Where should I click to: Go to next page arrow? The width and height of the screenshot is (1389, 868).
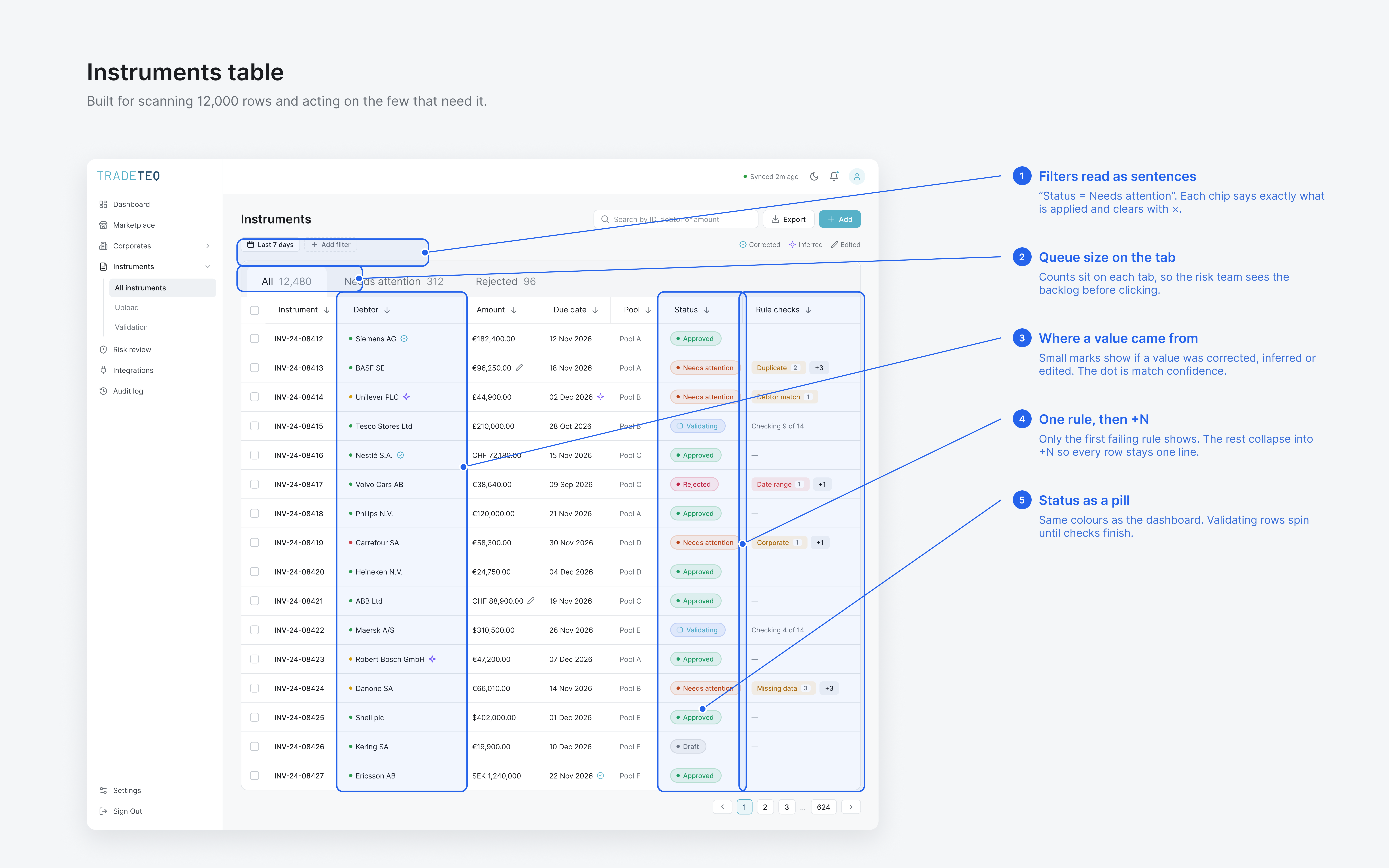click(x=851, y=807)
